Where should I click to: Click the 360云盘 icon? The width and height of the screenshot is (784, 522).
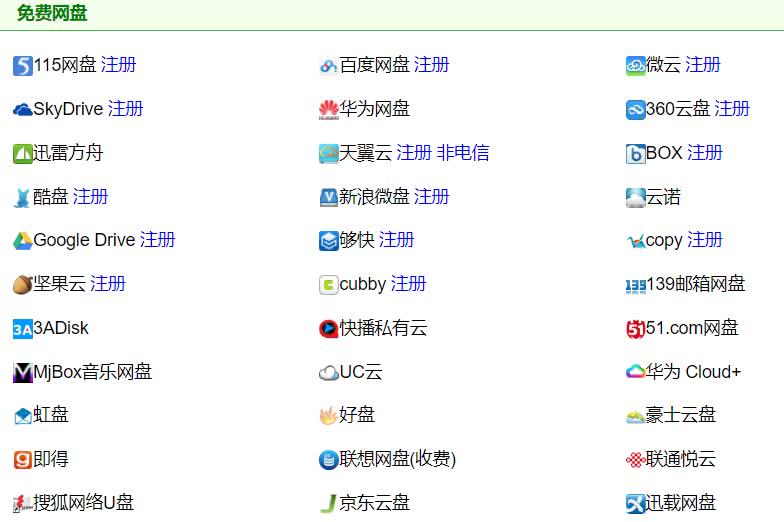coord(636,110)
